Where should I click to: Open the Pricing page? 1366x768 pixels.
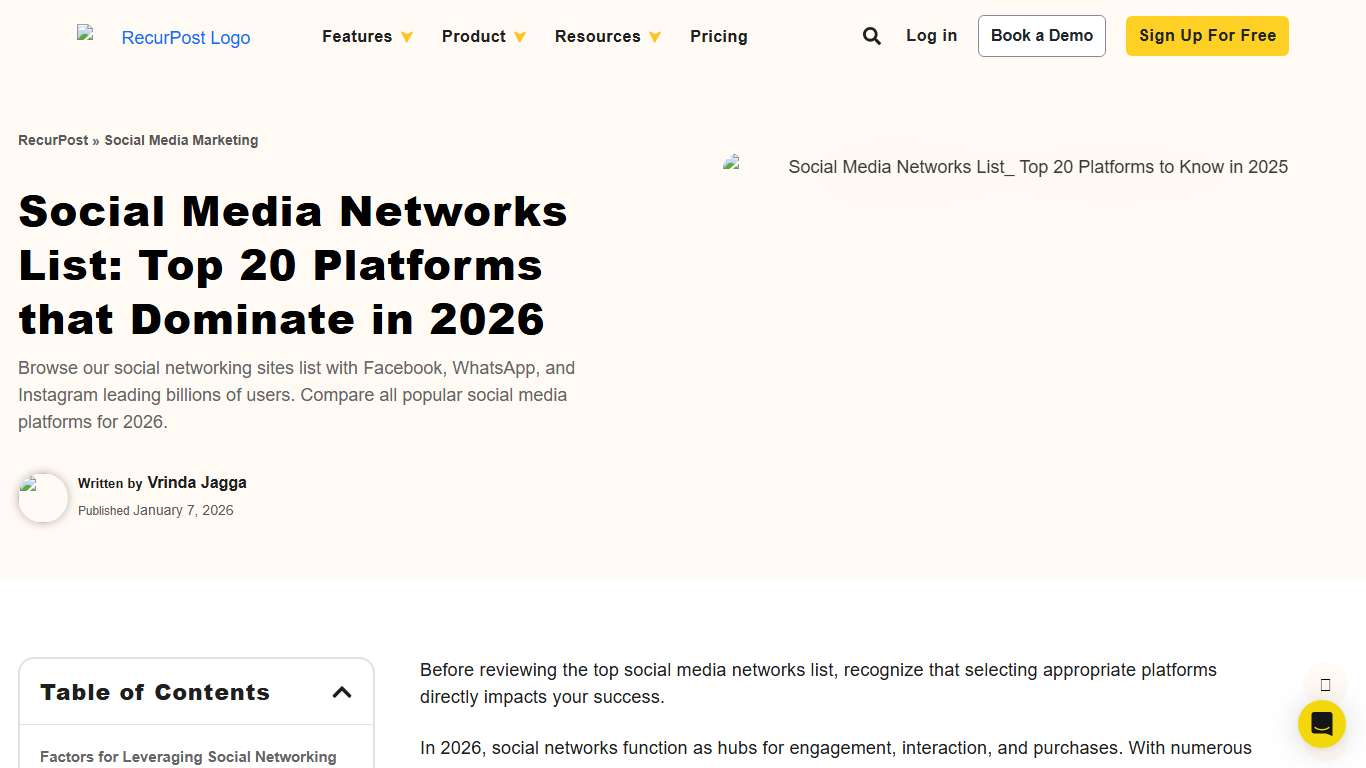718,36
